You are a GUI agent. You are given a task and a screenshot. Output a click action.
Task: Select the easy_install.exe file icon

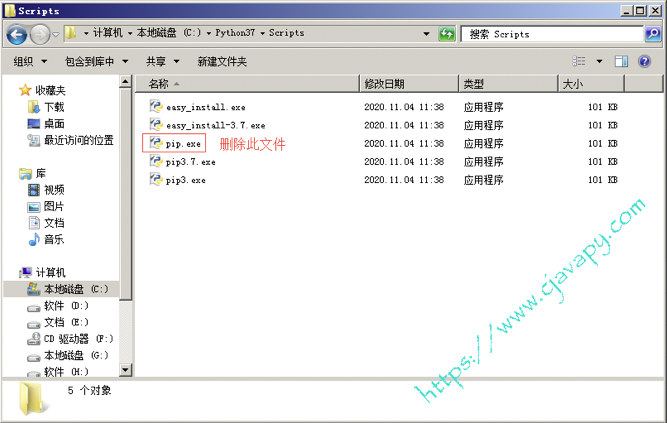pos(156,106)
